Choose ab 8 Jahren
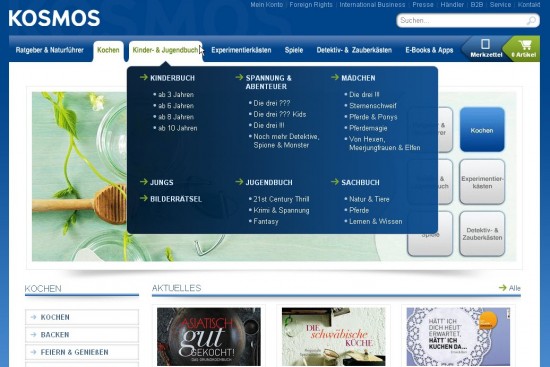 176,117
